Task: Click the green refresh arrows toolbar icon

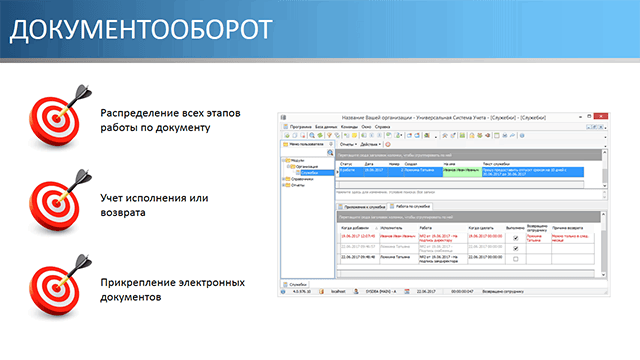Action: coord(320,136)
